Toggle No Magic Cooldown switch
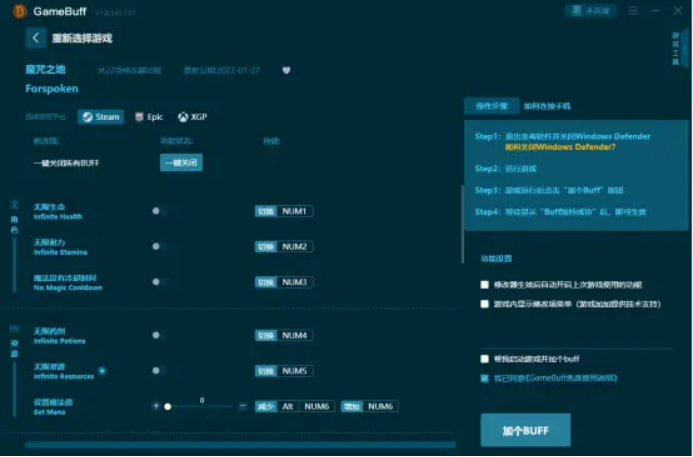The width and height of the screenshot is (693, 457). 160,282
